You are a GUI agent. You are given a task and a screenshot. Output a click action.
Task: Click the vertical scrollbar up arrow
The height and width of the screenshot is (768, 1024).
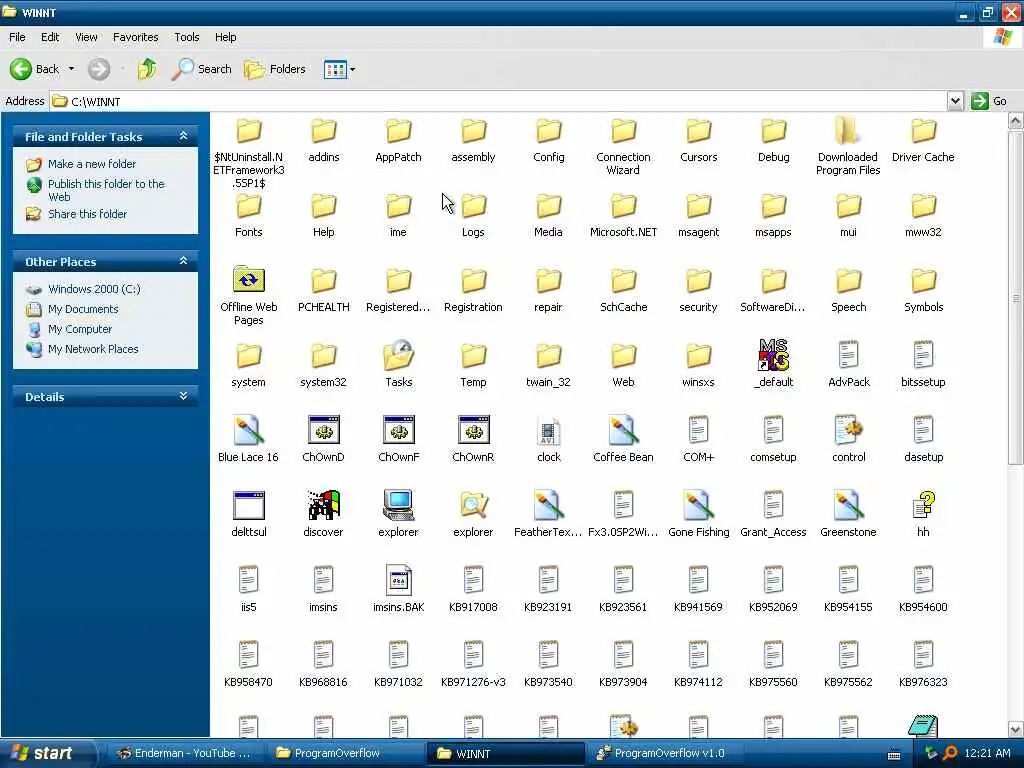[x=1016, y=121]
